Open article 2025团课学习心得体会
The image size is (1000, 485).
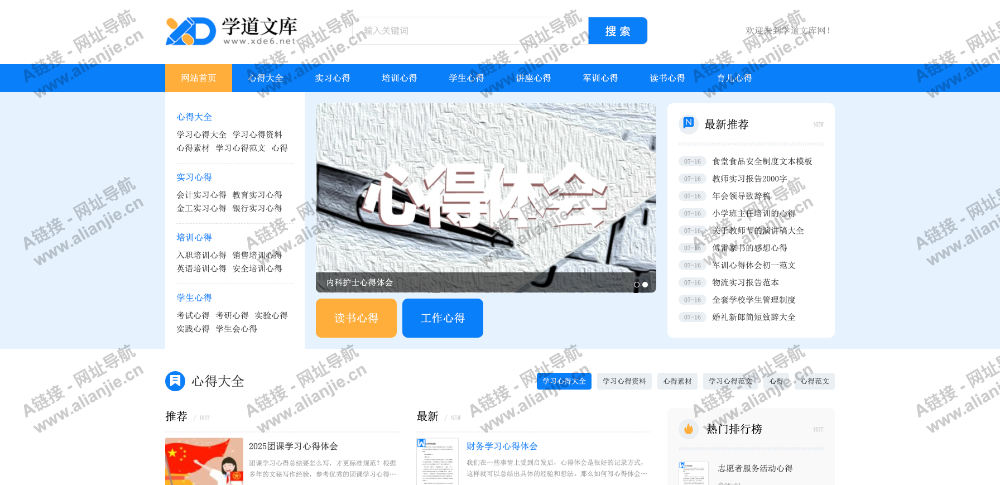[x=293, y=446]
